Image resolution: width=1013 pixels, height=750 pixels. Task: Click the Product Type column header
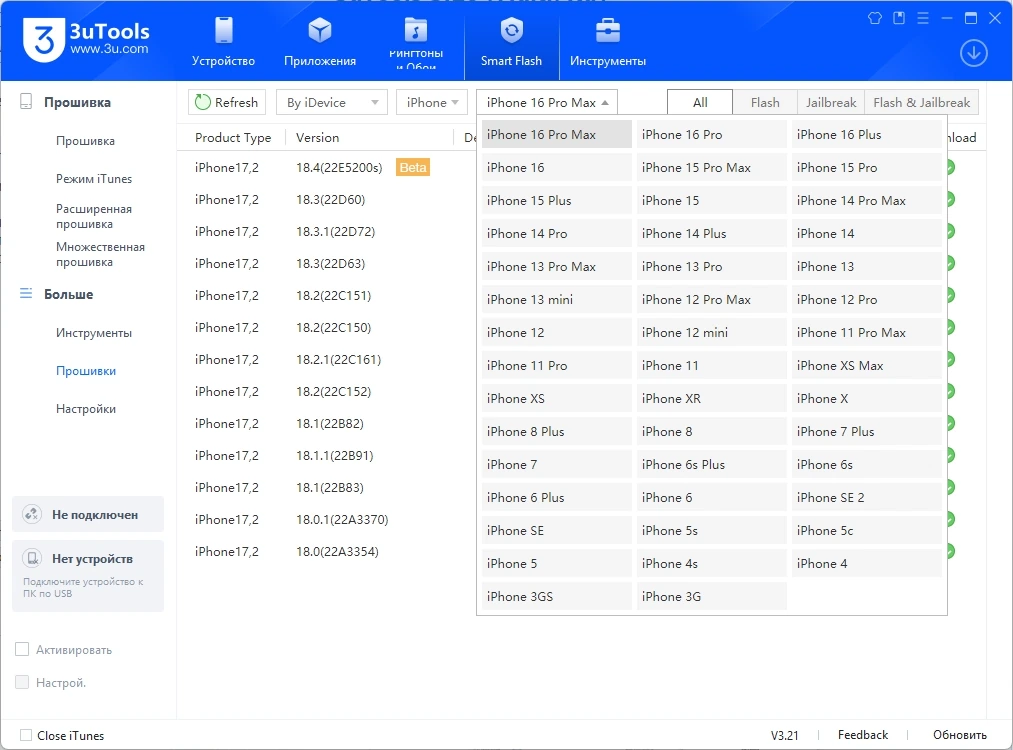[x=233, y=138]
